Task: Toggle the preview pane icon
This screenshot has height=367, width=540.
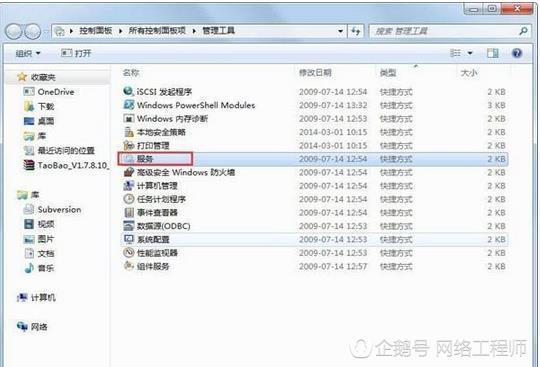Action: point(492,53)
